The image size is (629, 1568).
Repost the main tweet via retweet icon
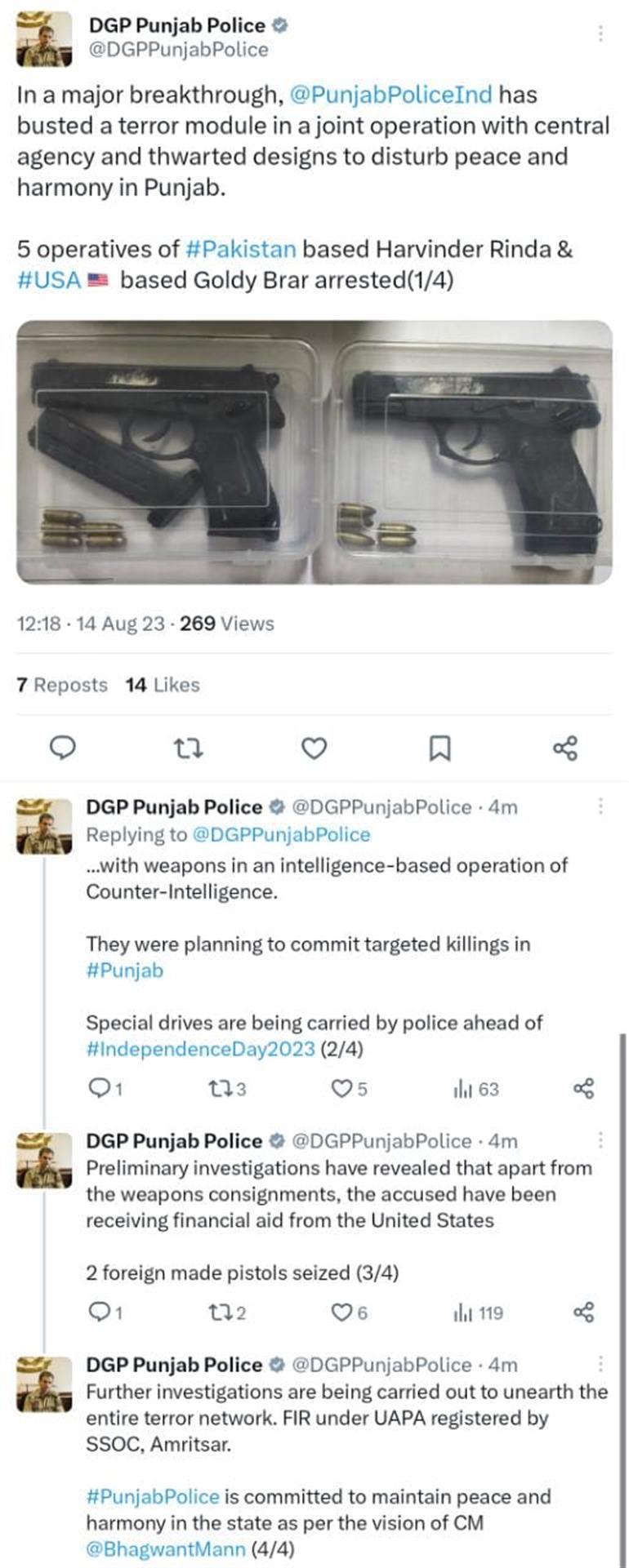pyautogui.click(x=190, y=748)
